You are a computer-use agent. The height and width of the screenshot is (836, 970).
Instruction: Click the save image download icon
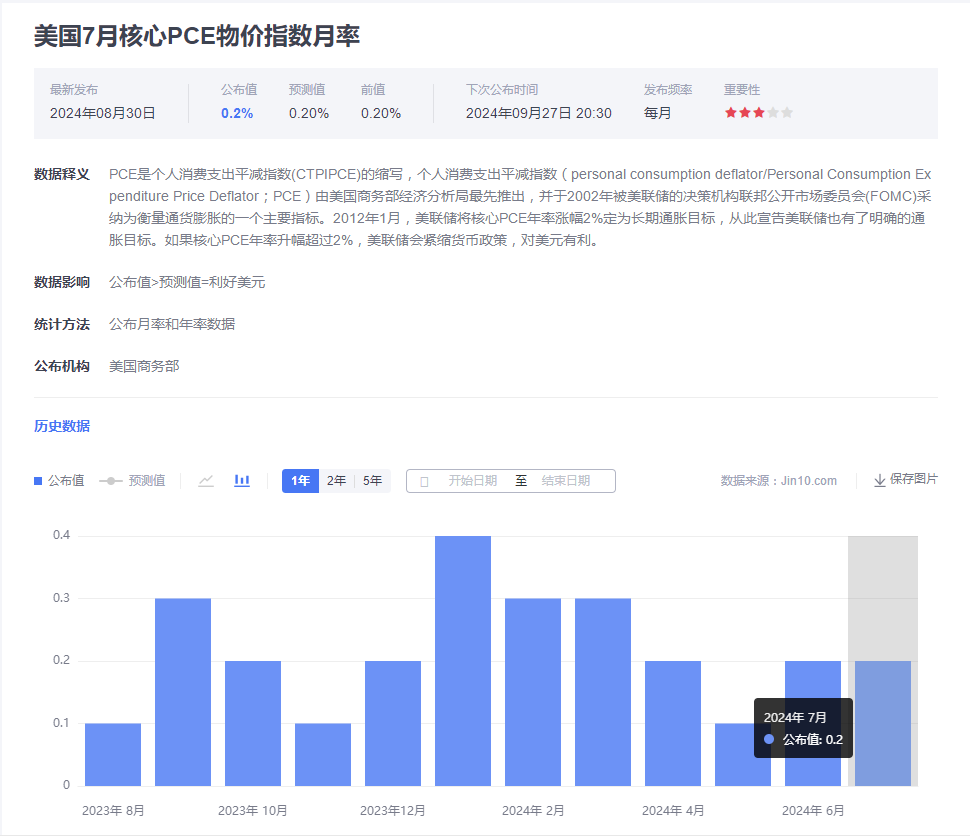click(880, 480)
